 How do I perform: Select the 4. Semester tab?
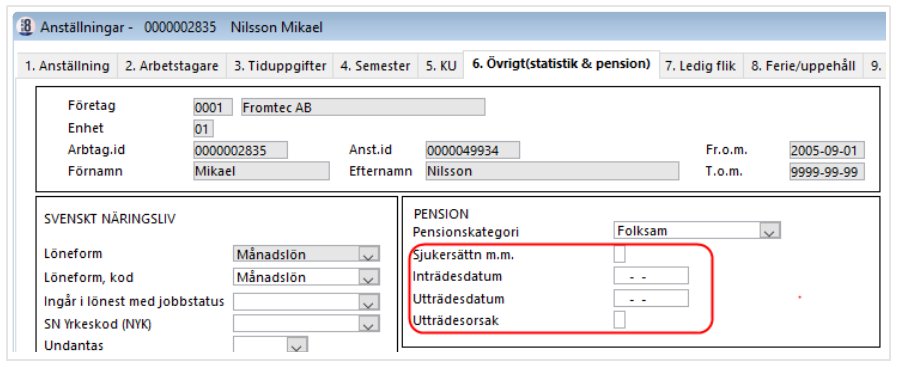(x=375, y=66)
